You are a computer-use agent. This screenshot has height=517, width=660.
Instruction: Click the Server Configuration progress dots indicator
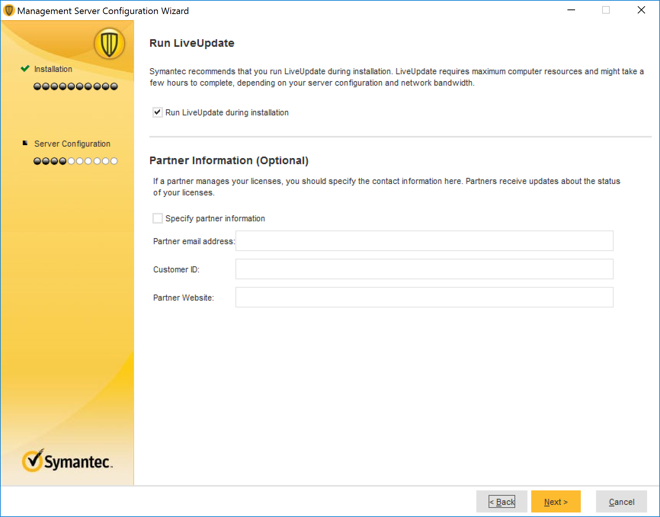point(75,161)
